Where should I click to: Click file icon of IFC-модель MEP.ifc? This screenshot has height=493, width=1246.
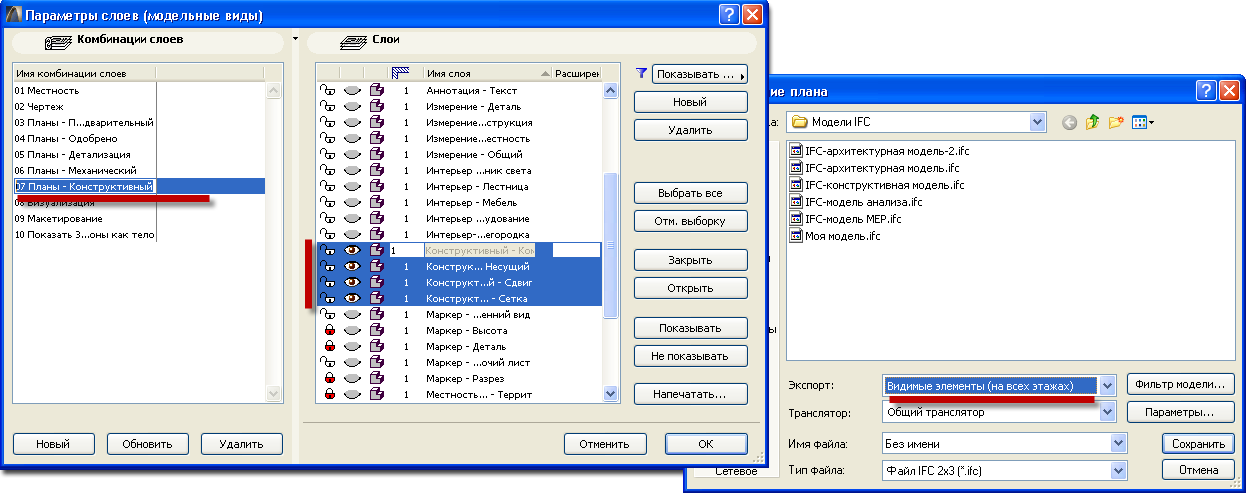(796, 218)
